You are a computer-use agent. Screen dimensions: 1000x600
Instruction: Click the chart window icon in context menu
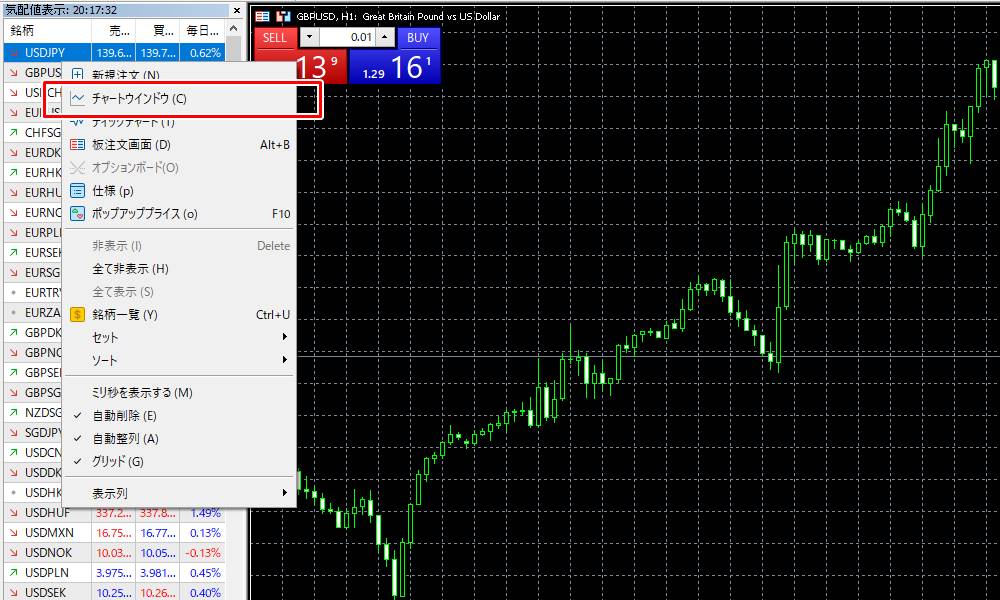tap(78, 99)
